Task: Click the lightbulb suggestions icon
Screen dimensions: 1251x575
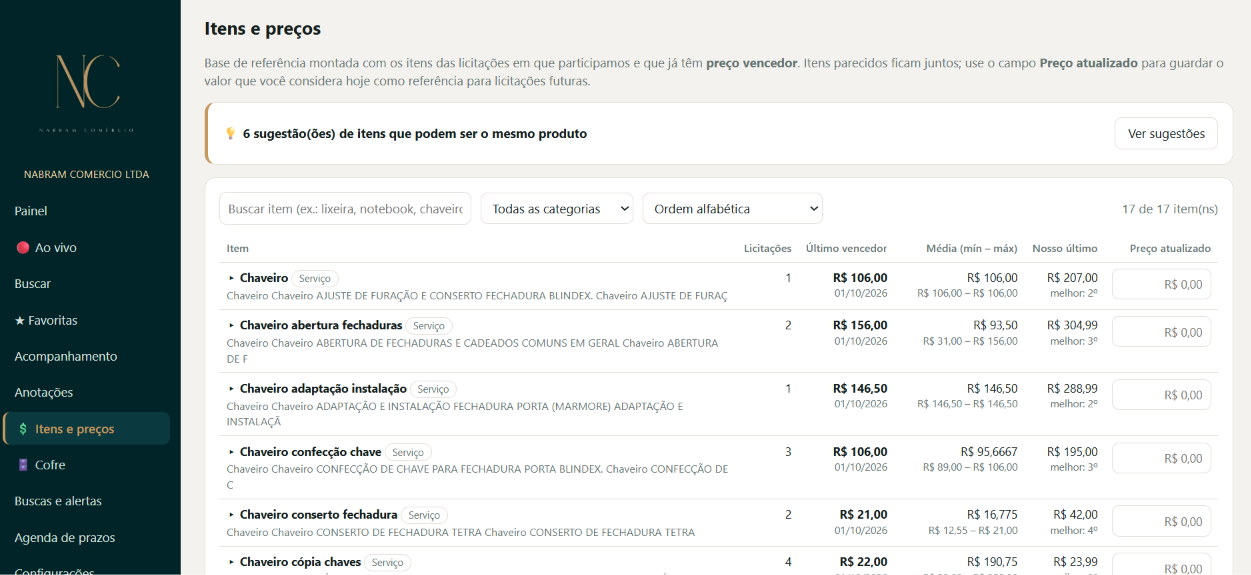Action: point(230,133)
